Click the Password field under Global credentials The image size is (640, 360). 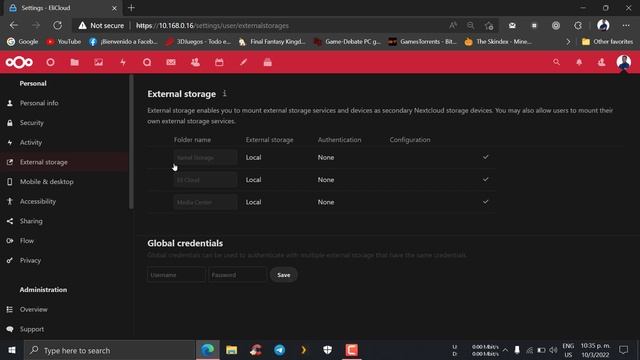(237, 275)
